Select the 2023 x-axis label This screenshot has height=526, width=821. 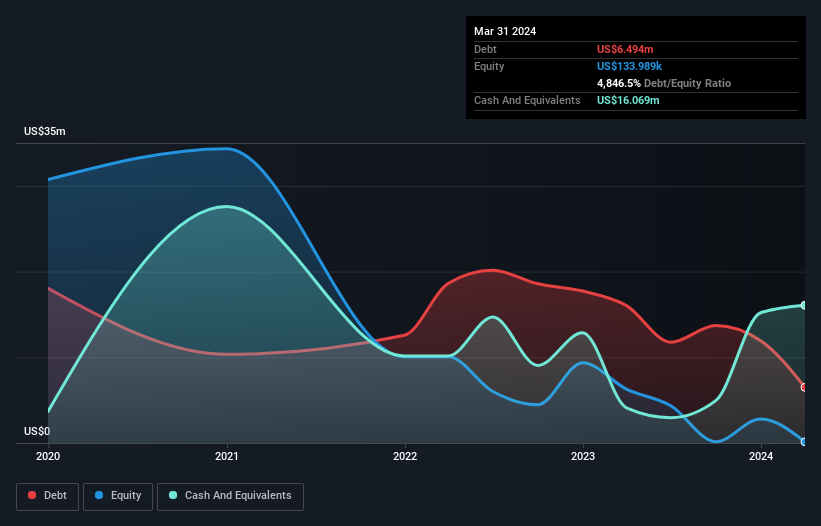pyautogui.click(x=583, y=456)
